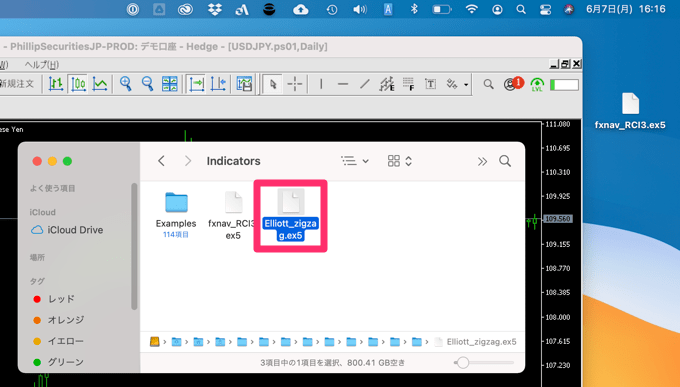Click the 109.560 price label on chart
The width and height of the screenshot is (680, 387).
click(x=558, y=219)
